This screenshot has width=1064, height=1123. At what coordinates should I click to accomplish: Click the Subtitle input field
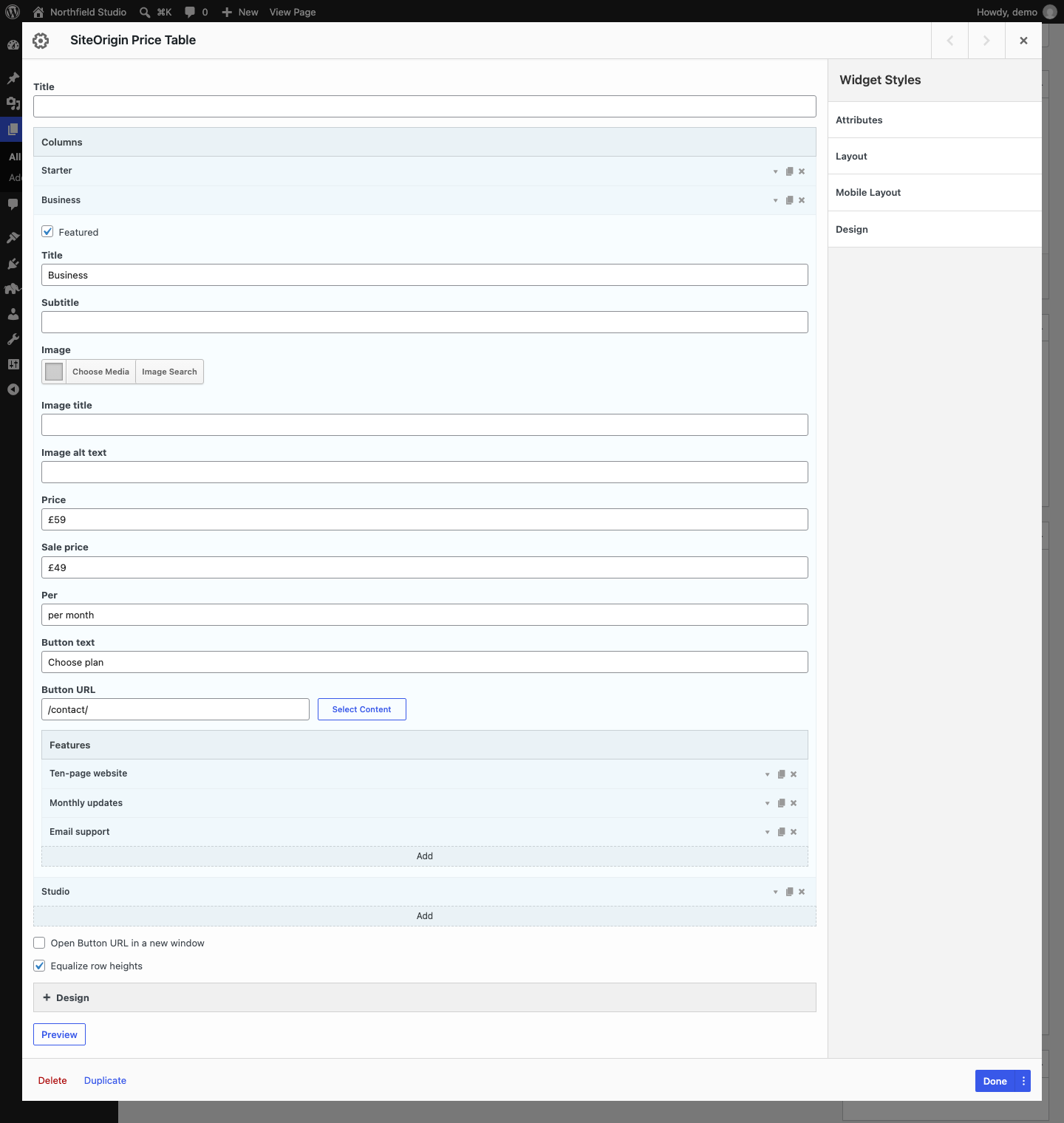click(425, 322)
